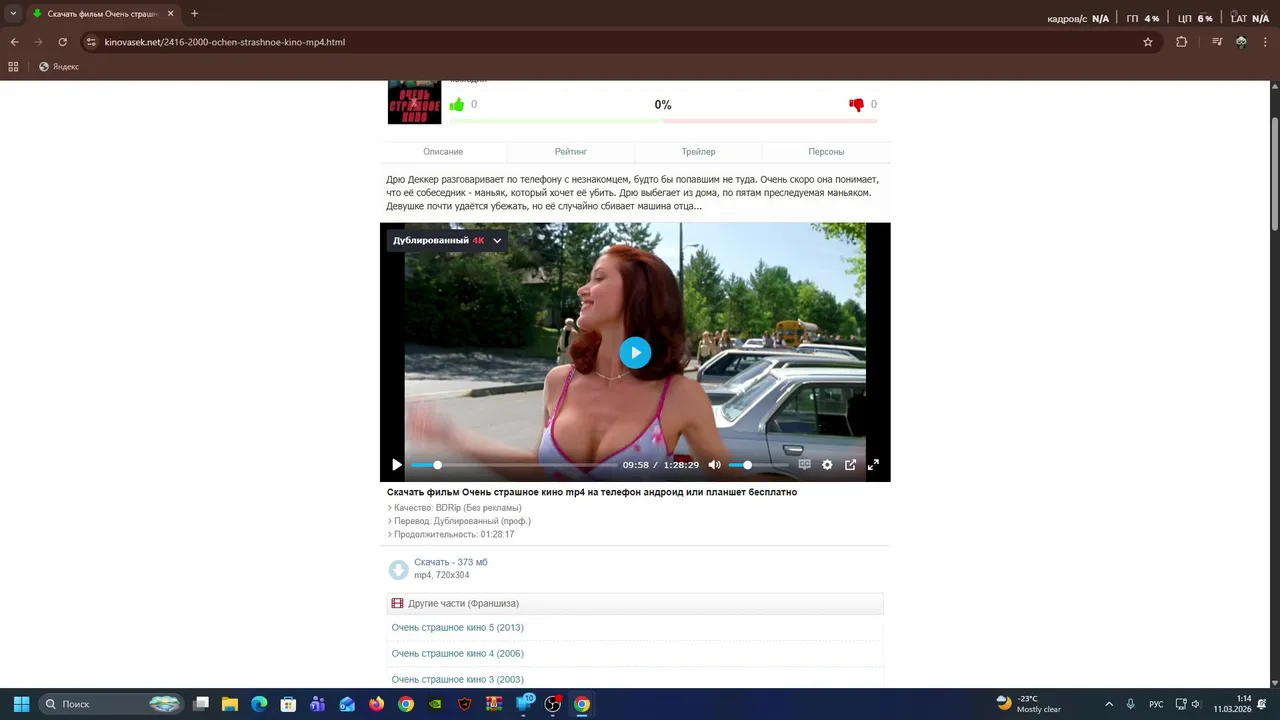Open a new browser tab

coord(194,14)
